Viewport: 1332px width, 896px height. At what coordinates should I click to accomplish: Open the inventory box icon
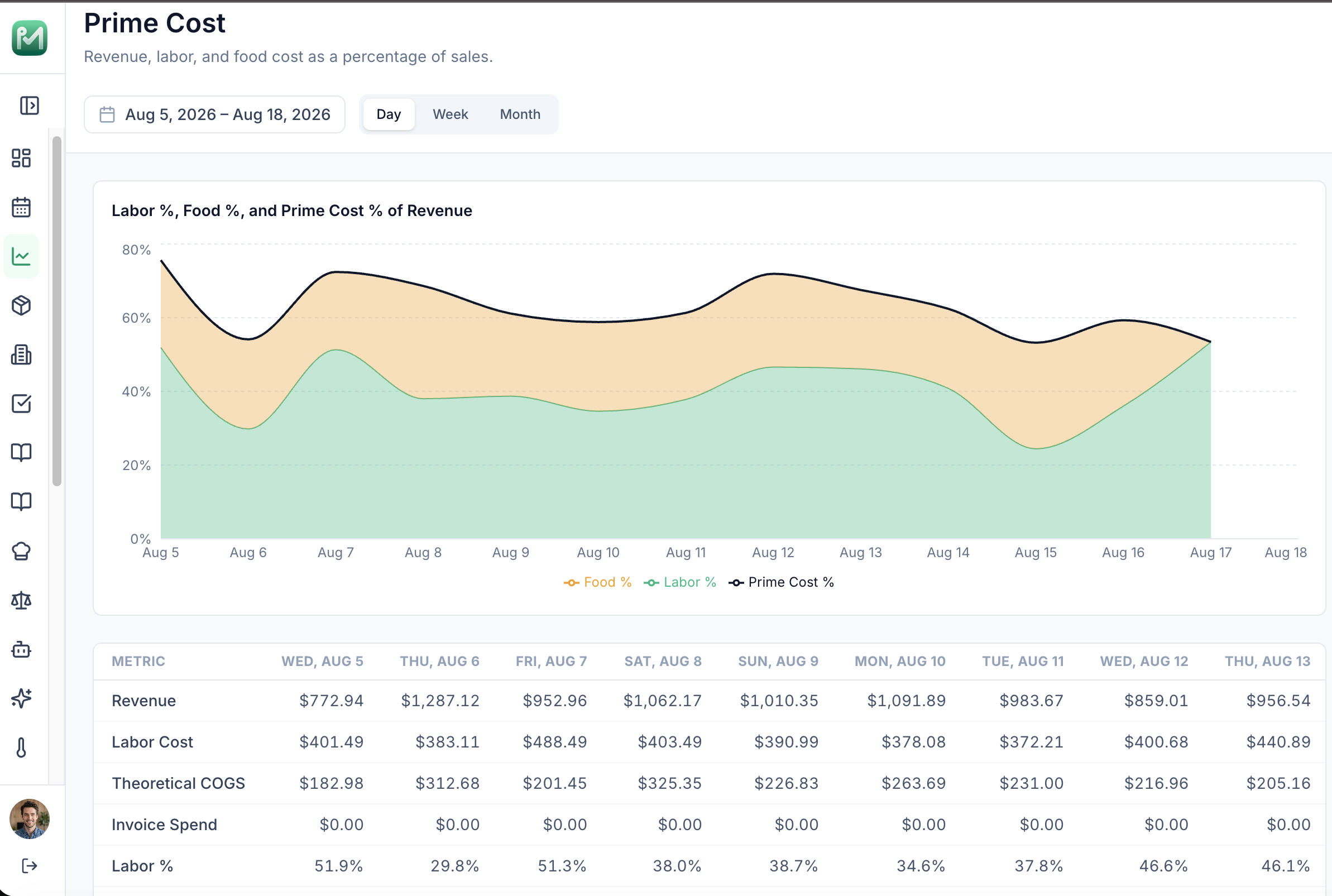(21, 306)
